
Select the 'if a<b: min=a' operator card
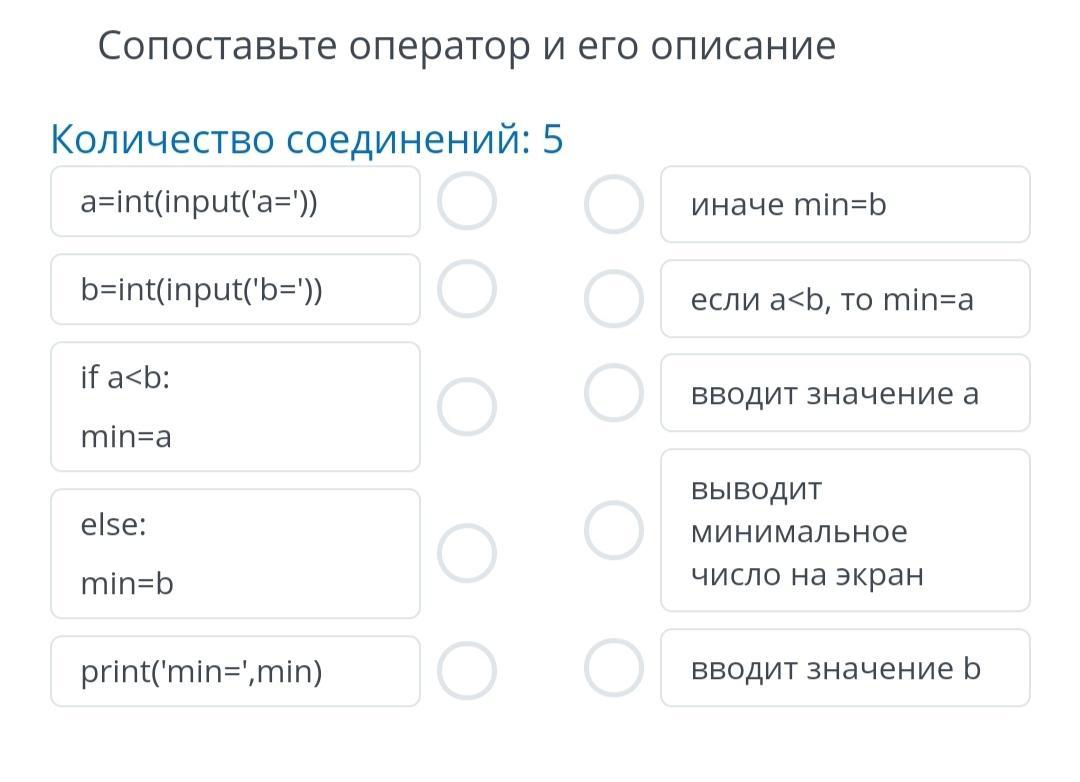coord(235,407)
